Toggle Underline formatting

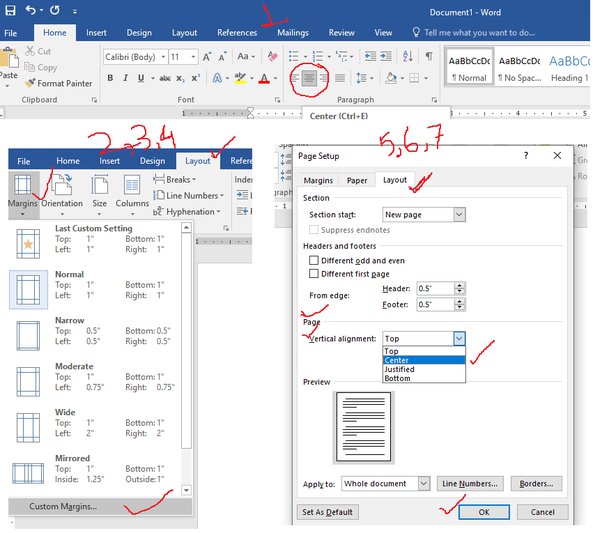coord(141,78)
